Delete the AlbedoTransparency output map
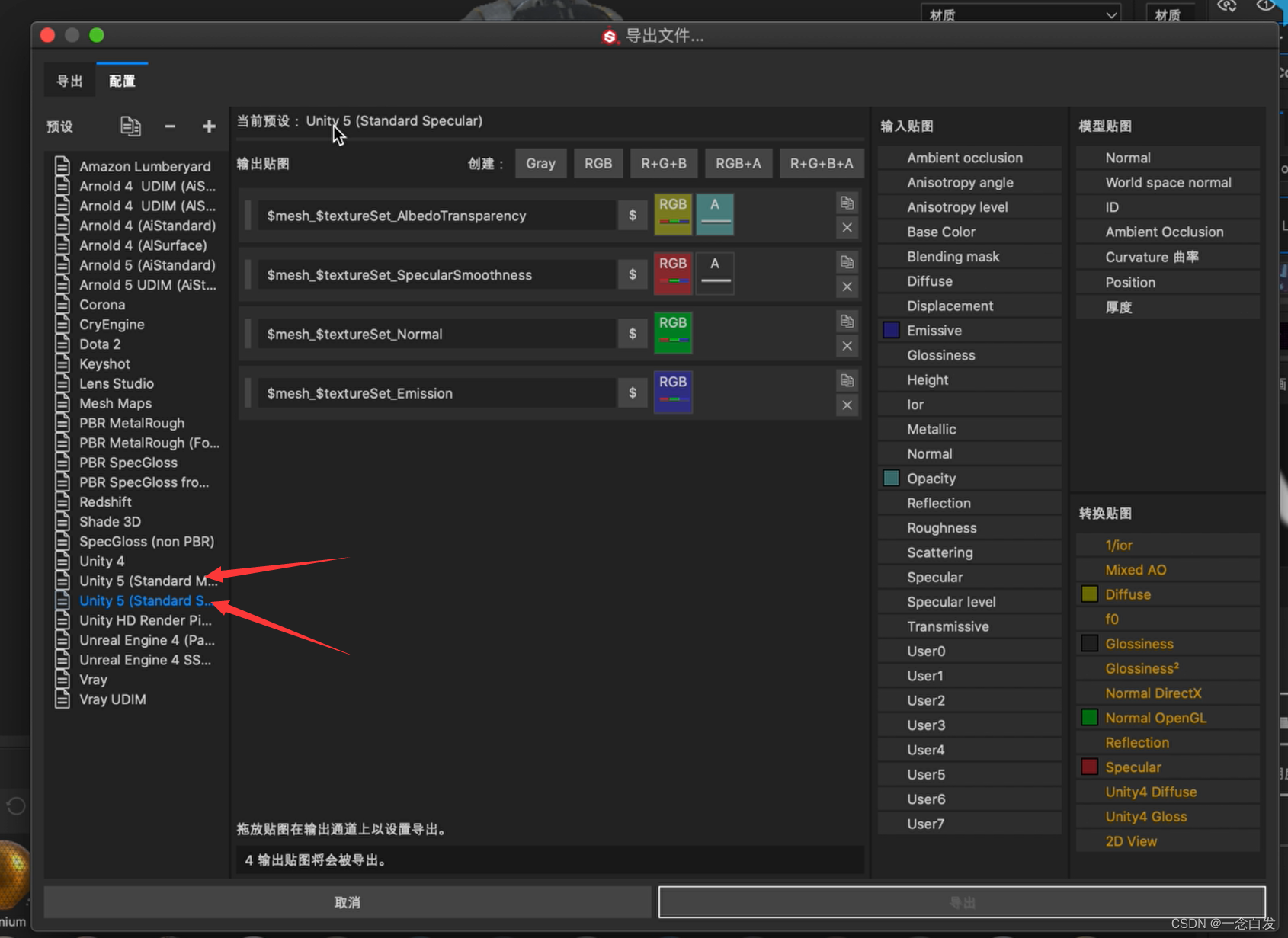 tap(847, 228)
